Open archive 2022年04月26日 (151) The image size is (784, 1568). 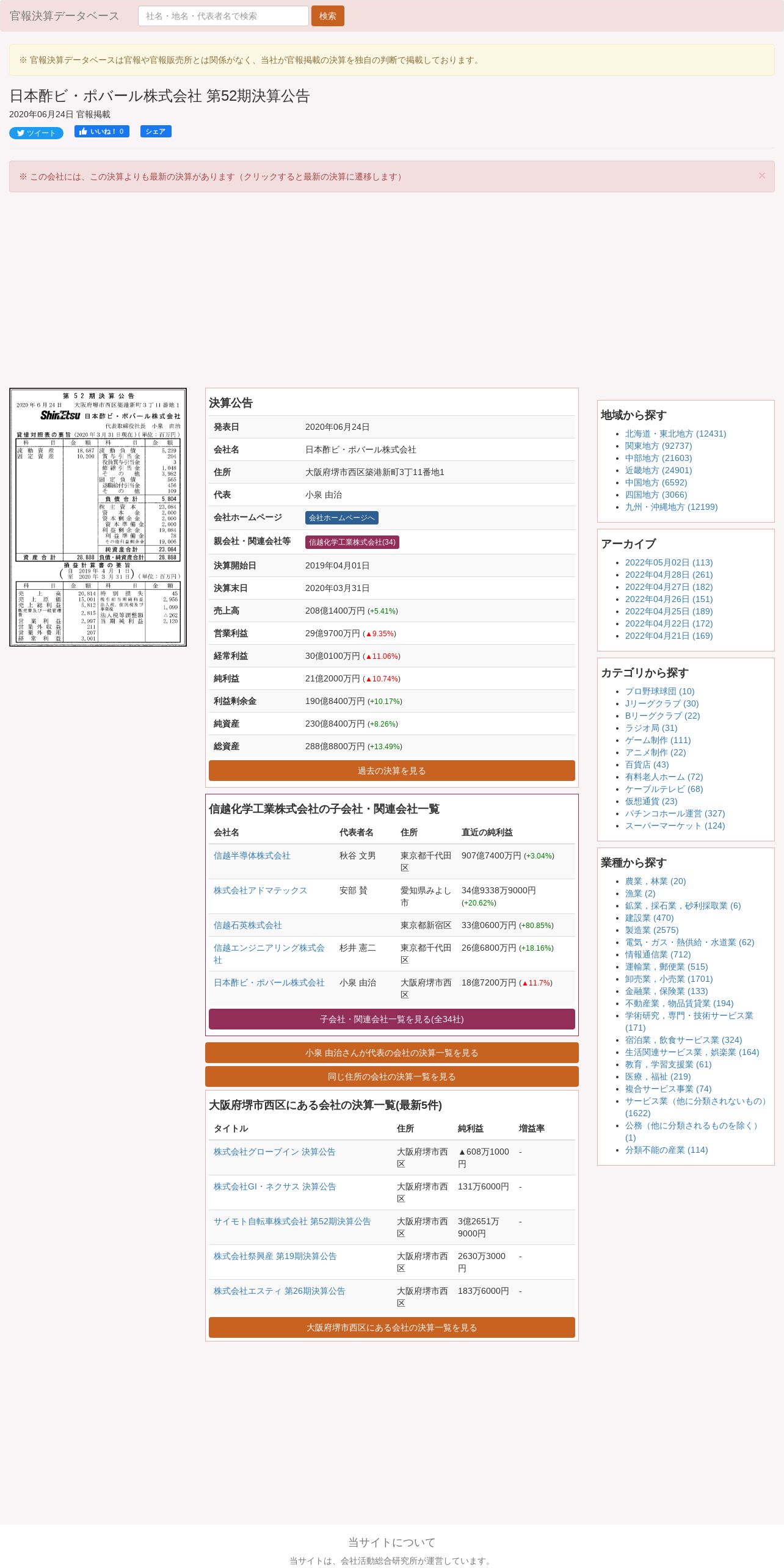pyautogui.click(x=669, y=599)
